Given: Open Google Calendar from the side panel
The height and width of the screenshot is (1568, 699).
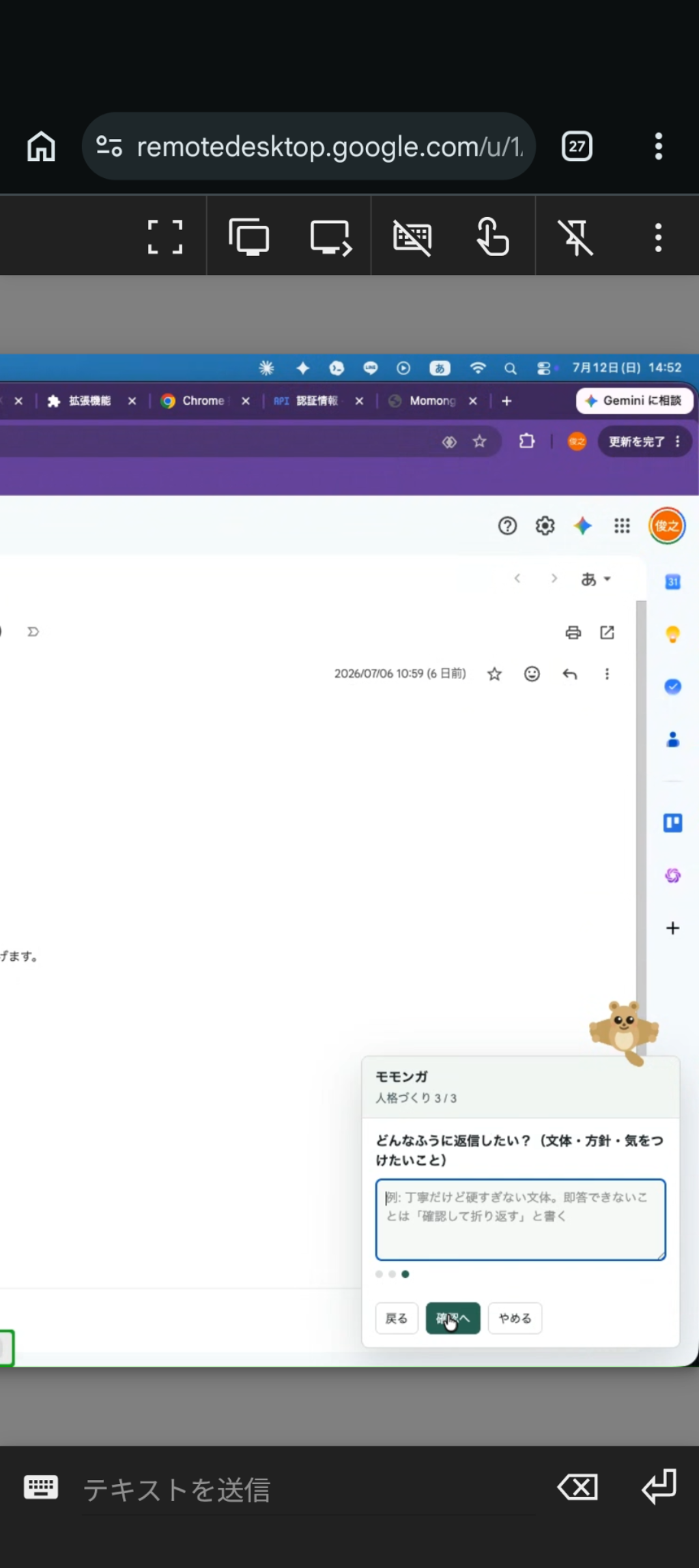Looking at the screenshot, I should 672,581.
